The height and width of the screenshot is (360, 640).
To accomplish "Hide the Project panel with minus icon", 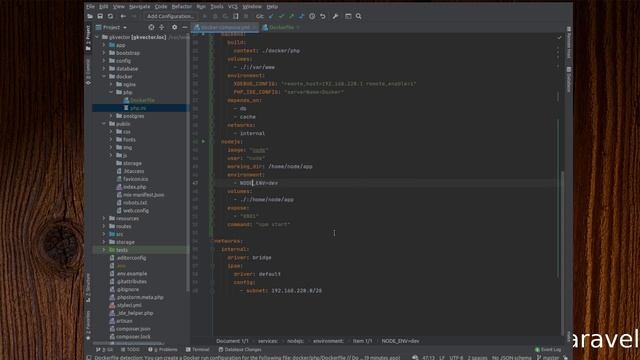I will [184, 27].
